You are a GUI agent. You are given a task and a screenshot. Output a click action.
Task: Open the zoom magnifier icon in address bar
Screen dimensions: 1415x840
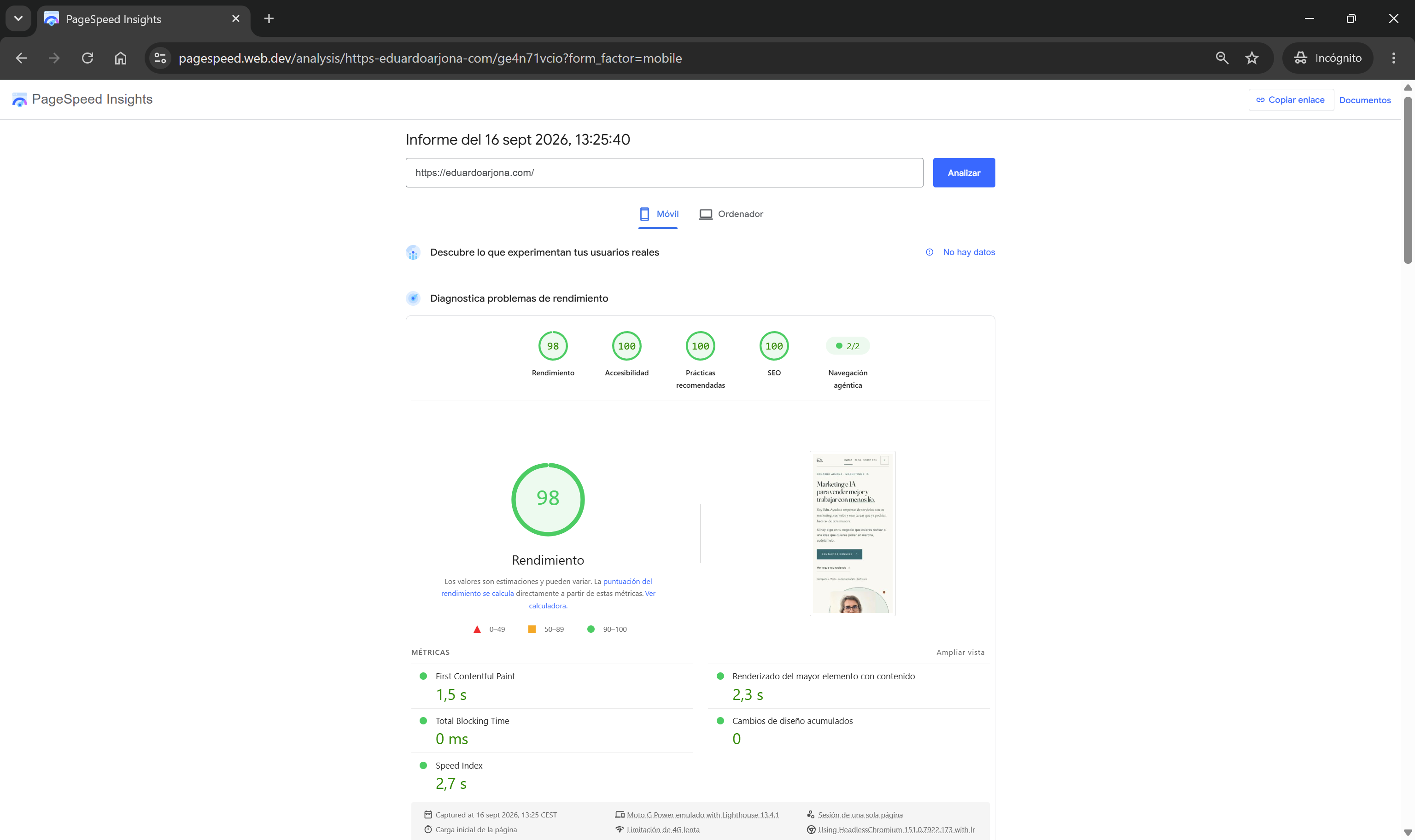(1222, 58)
